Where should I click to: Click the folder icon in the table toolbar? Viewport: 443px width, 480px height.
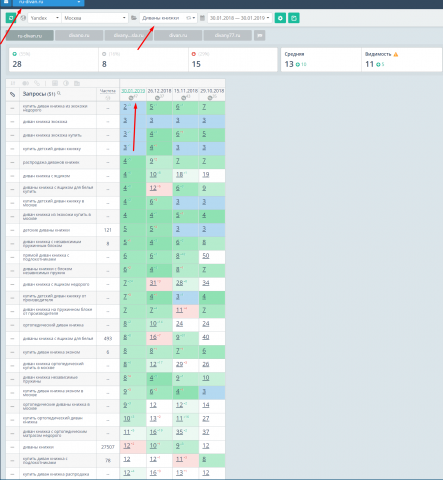(77, 83)
